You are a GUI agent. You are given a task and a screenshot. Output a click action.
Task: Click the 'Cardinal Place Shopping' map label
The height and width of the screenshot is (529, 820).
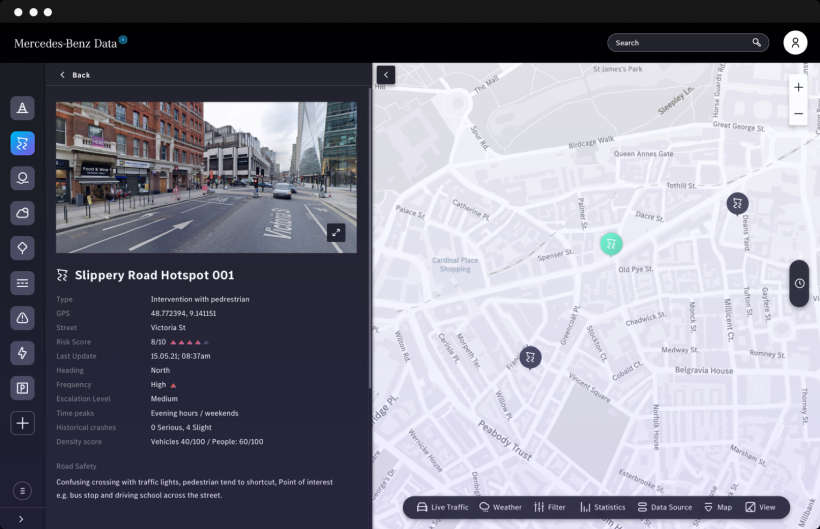[x=455, y=264]
